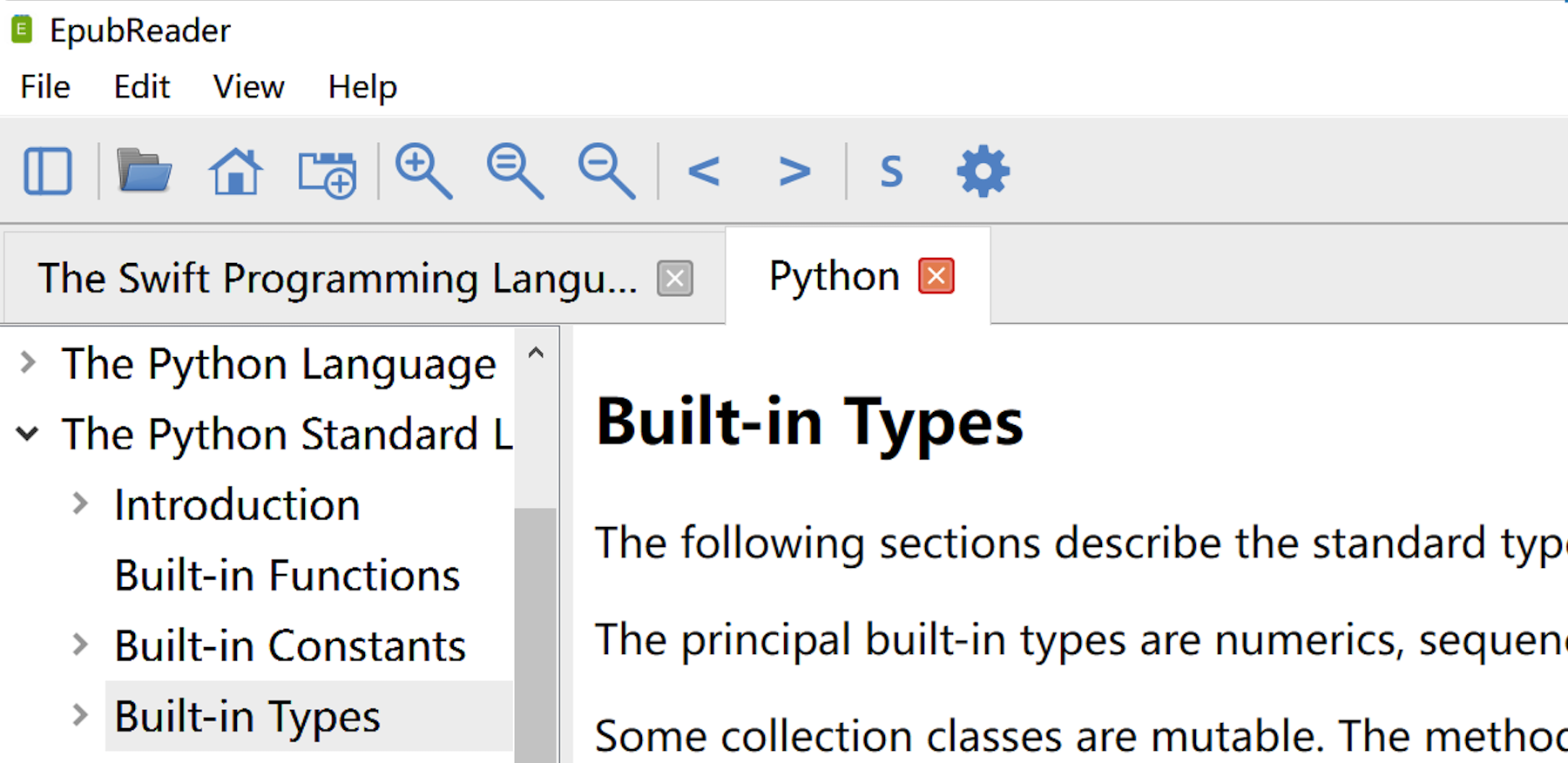Image resolution: width=1568 pixels, height=763 pixels.
Task: Open the Introduction chapter
Action: [237, 505]
